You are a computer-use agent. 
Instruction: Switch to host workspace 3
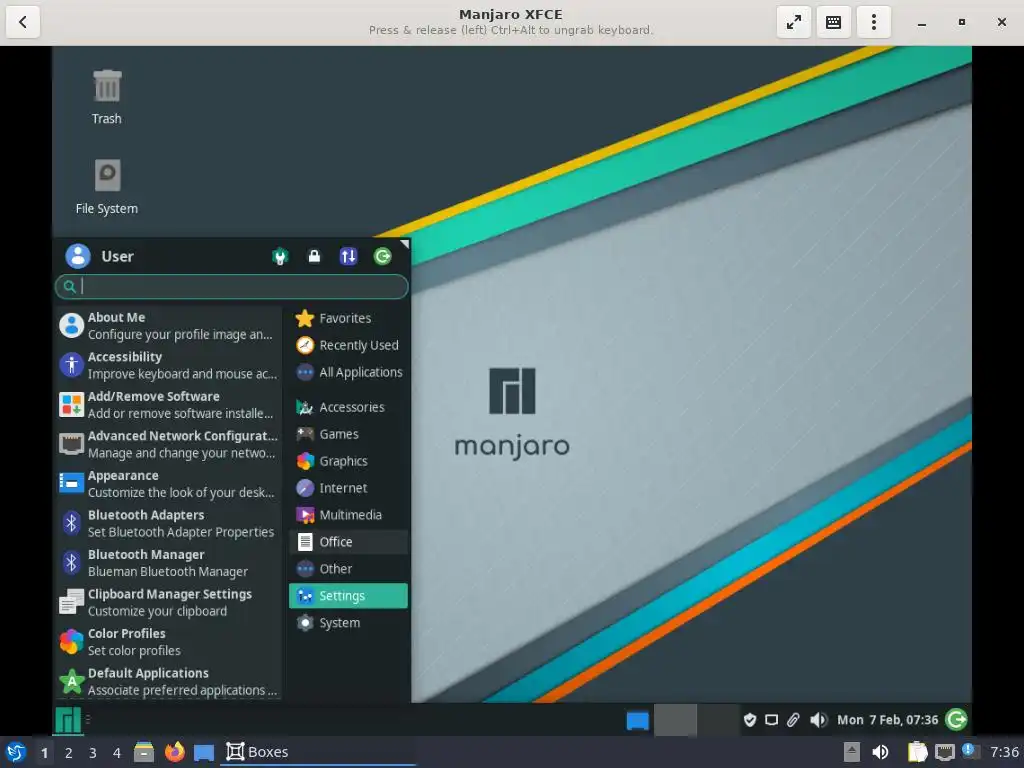pyautogui.click(x=93, y=753)
